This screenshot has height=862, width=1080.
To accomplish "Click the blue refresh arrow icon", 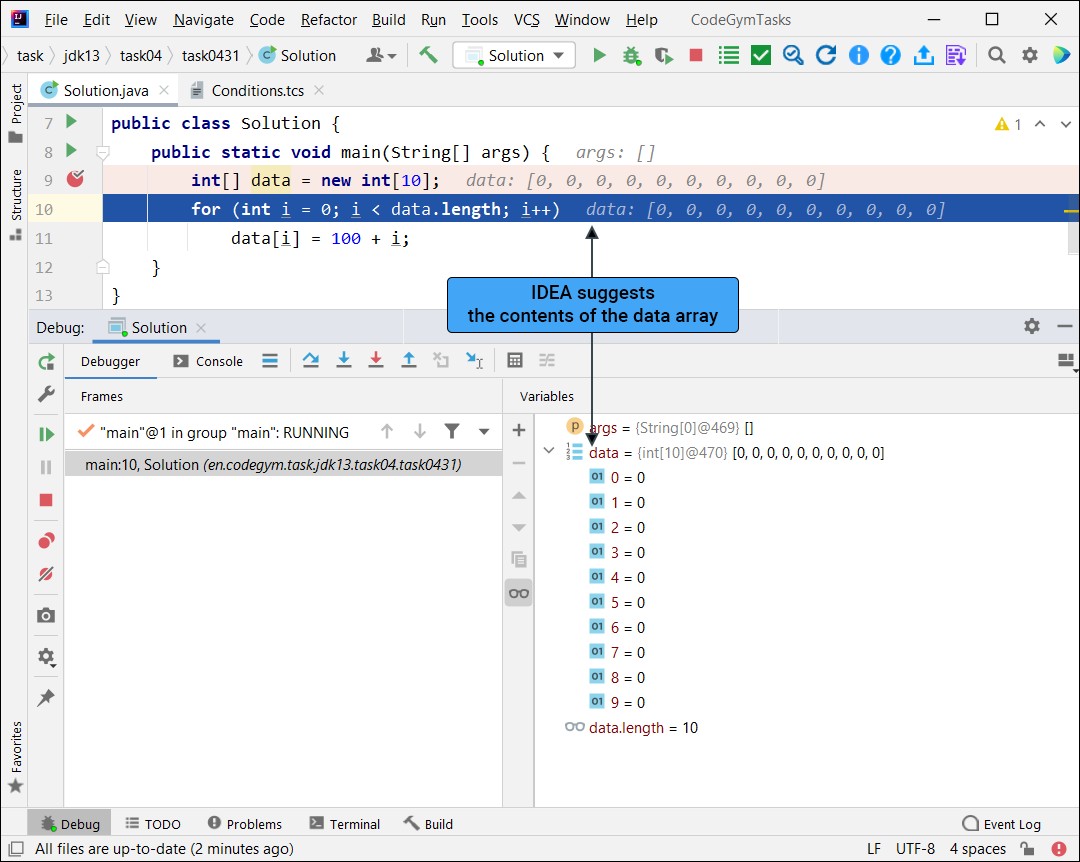I will pyautogui.click(x=825, y=55).
